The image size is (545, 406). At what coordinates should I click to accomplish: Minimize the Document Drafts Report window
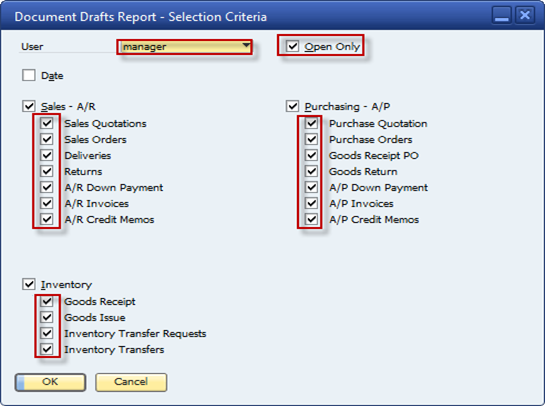501,15
